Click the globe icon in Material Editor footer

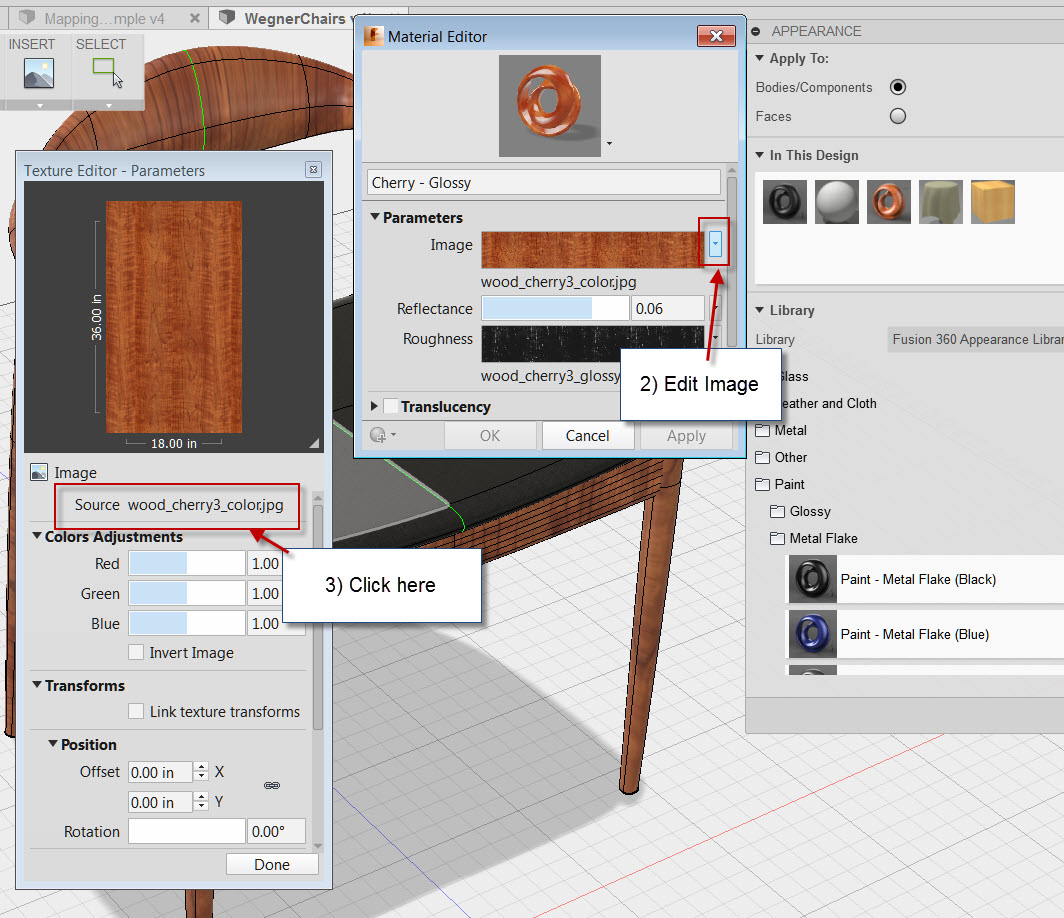click(380, 435)
